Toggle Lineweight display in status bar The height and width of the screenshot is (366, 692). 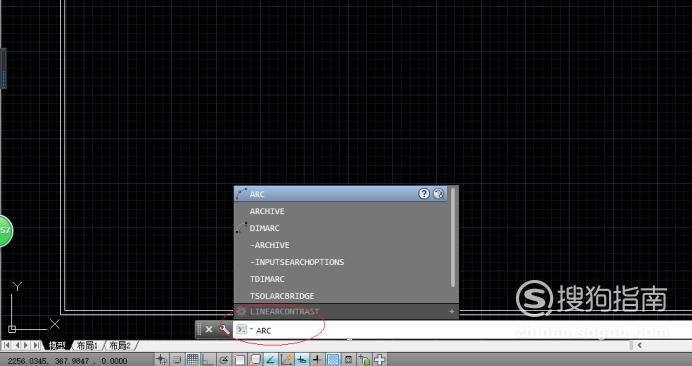coord(317,359)
